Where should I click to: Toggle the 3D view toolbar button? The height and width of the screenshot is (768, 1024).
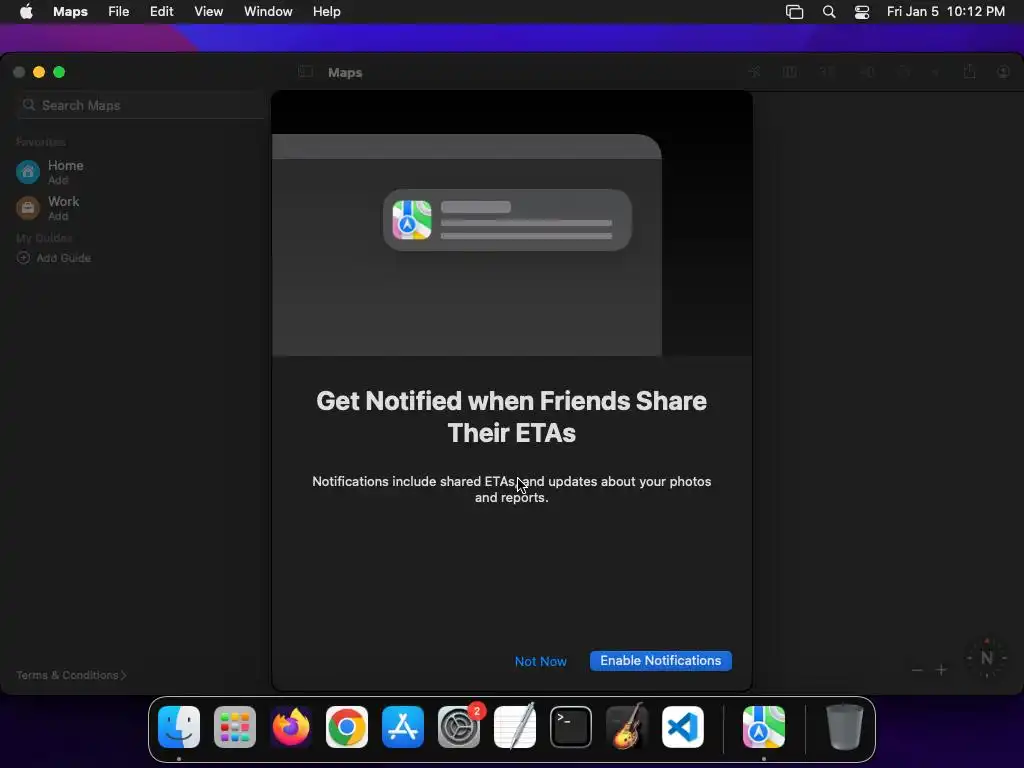[x=827, y=72]
